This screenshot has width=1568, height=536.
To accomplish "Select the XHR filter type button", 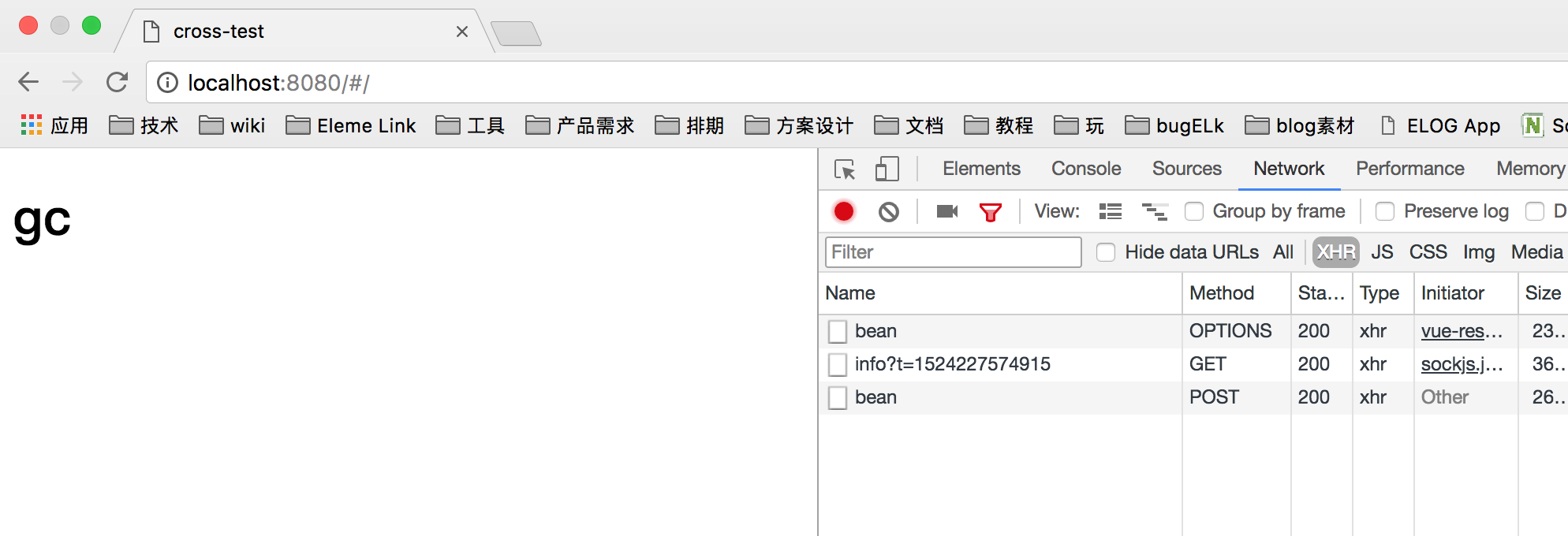I will 1335,252.
